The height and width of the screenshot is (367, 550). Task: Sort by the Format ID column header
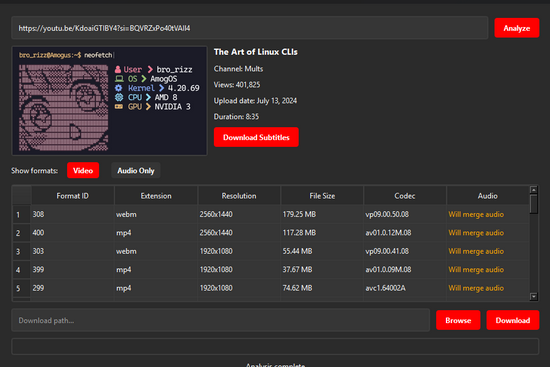(x=73, y=196)
